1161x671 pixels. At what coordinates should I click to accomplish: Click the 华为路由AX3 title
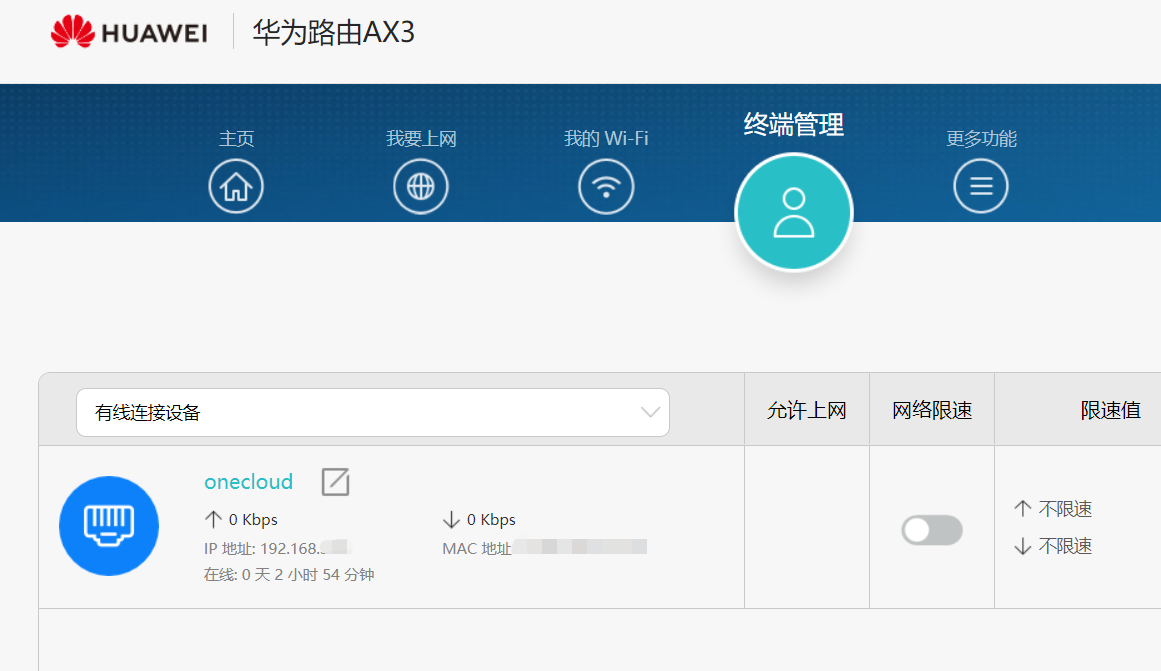coord(333,32)
